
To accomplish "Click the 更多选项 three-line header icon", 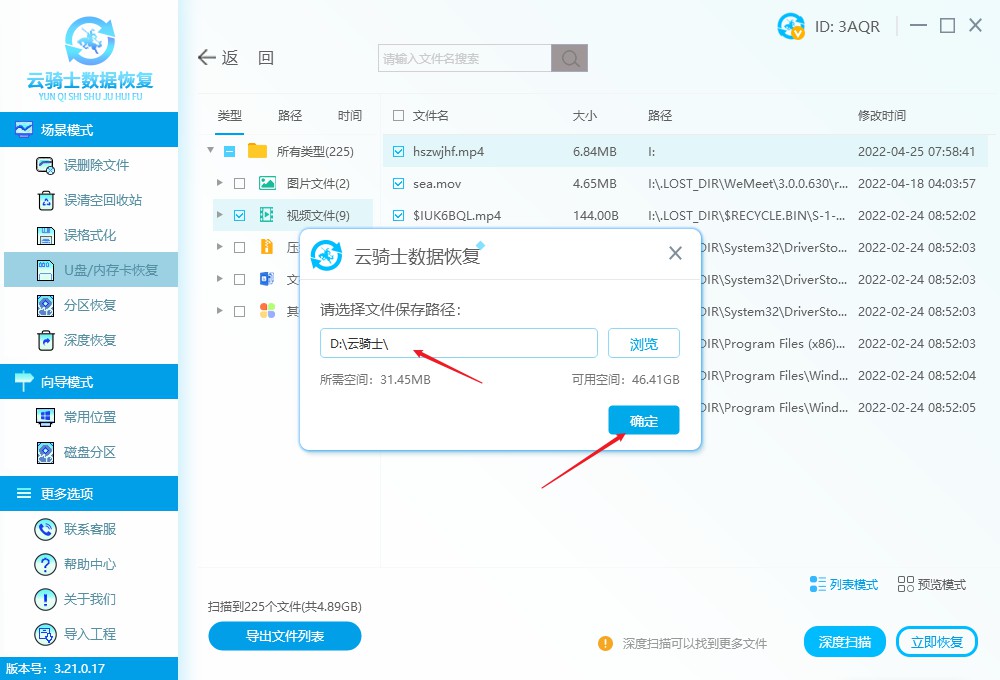I will click(24, 493).
